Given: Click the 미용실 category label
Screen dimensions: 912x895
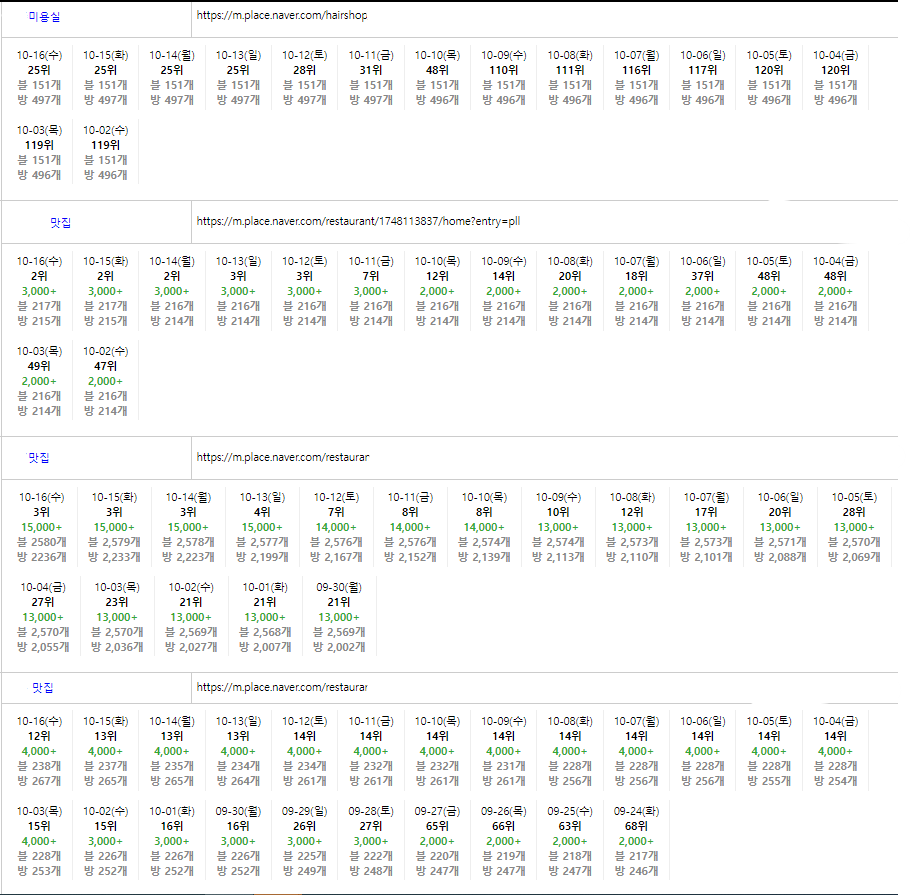Looking at the screenshot, I should coord(43,17).
